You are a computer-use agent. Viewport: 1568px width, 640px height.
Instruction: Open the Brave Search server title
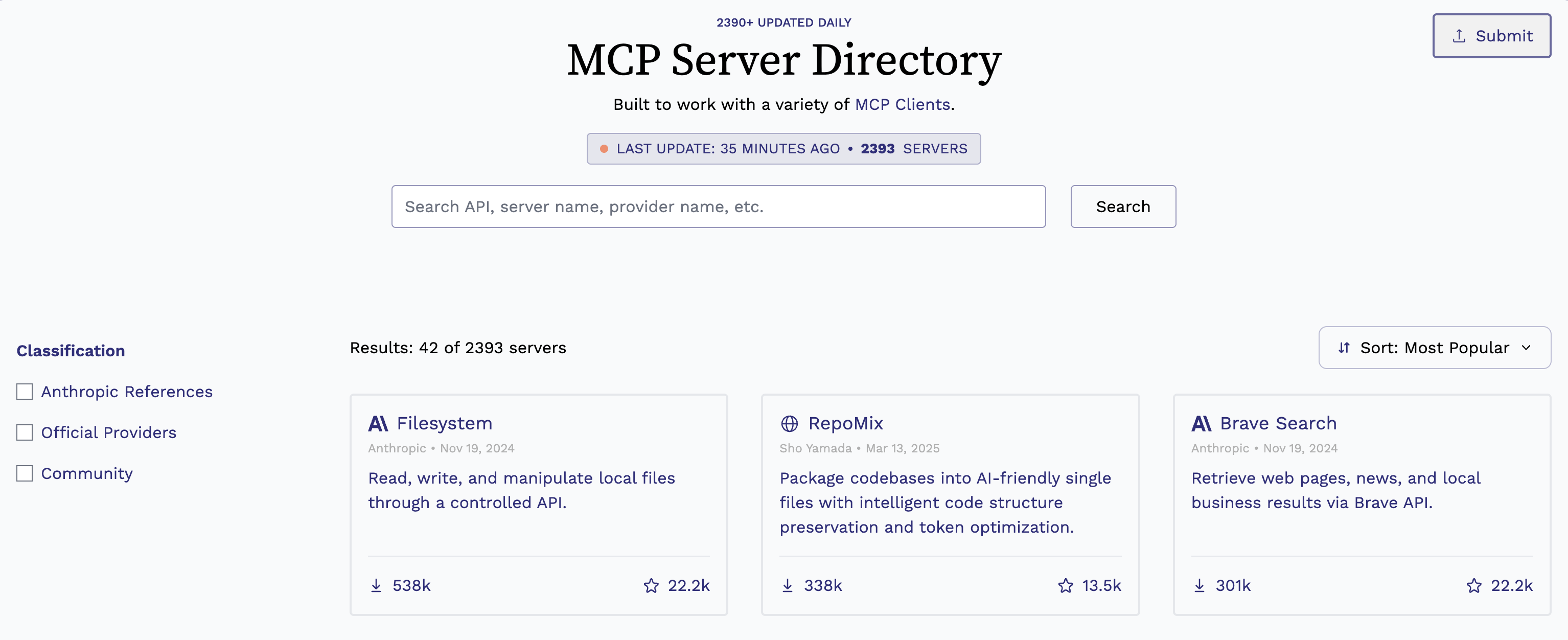(1278, 423)
